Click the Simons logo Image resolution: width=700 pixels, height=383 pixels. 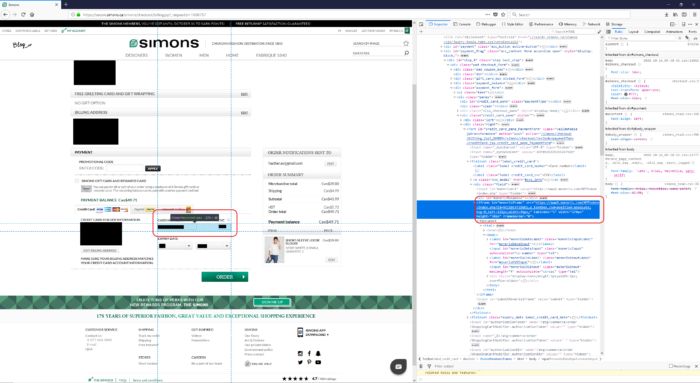click(164, 43)
